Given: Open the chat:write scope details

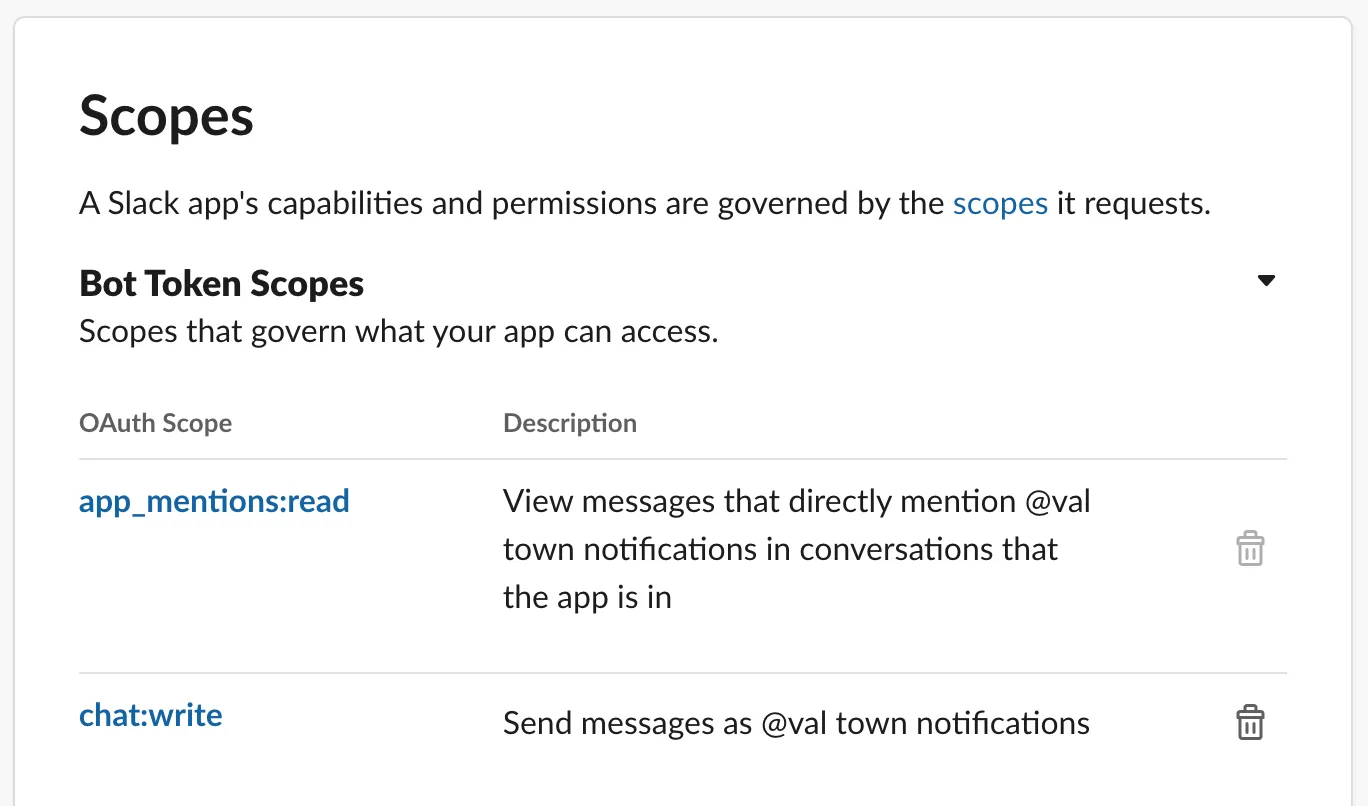Looking at the screenshot, I should [150, 714].
